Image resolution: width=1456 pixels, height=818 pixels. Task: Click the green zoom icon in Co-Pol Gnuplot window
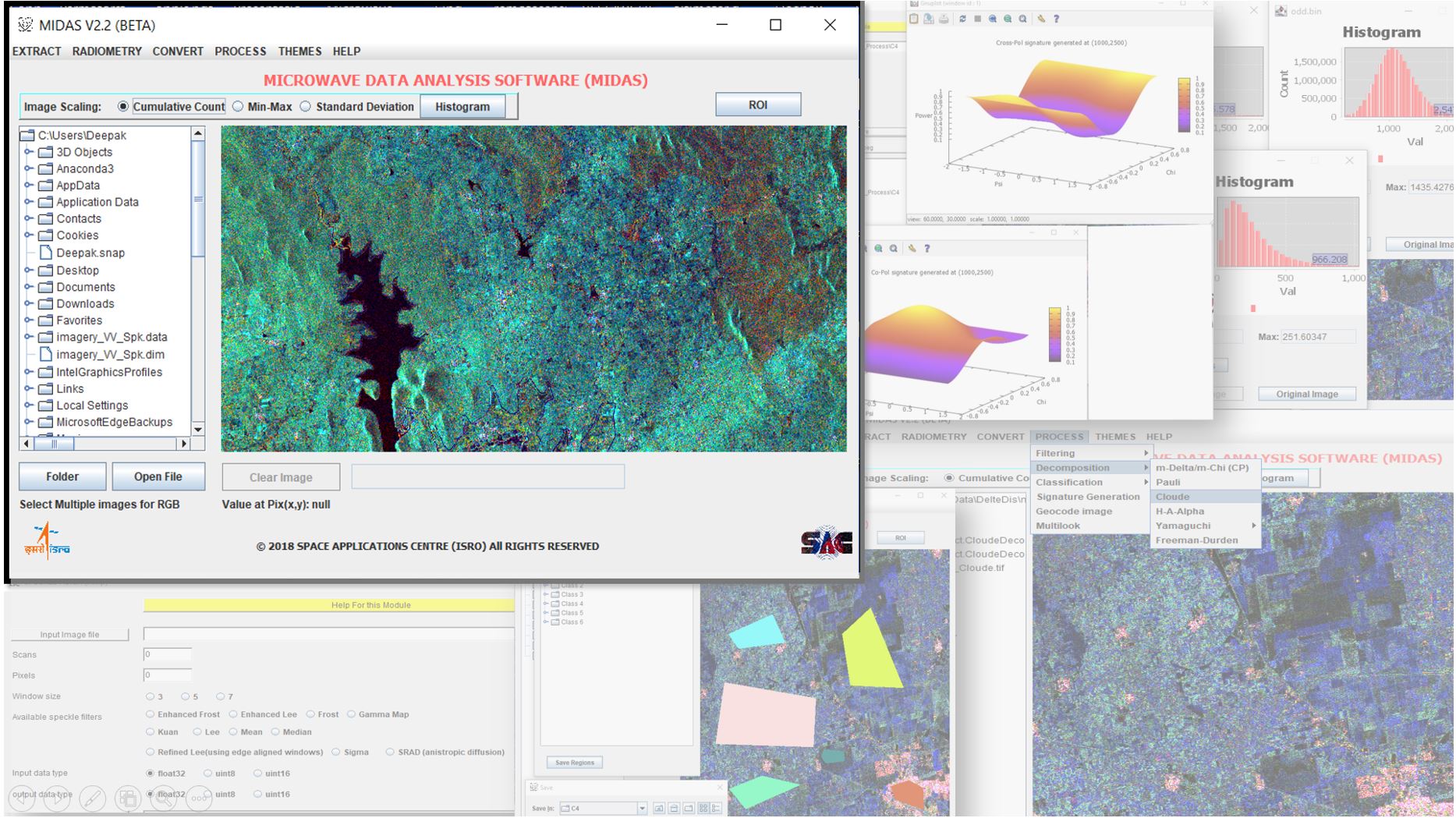pyautogui.click(x=878, y=248)
